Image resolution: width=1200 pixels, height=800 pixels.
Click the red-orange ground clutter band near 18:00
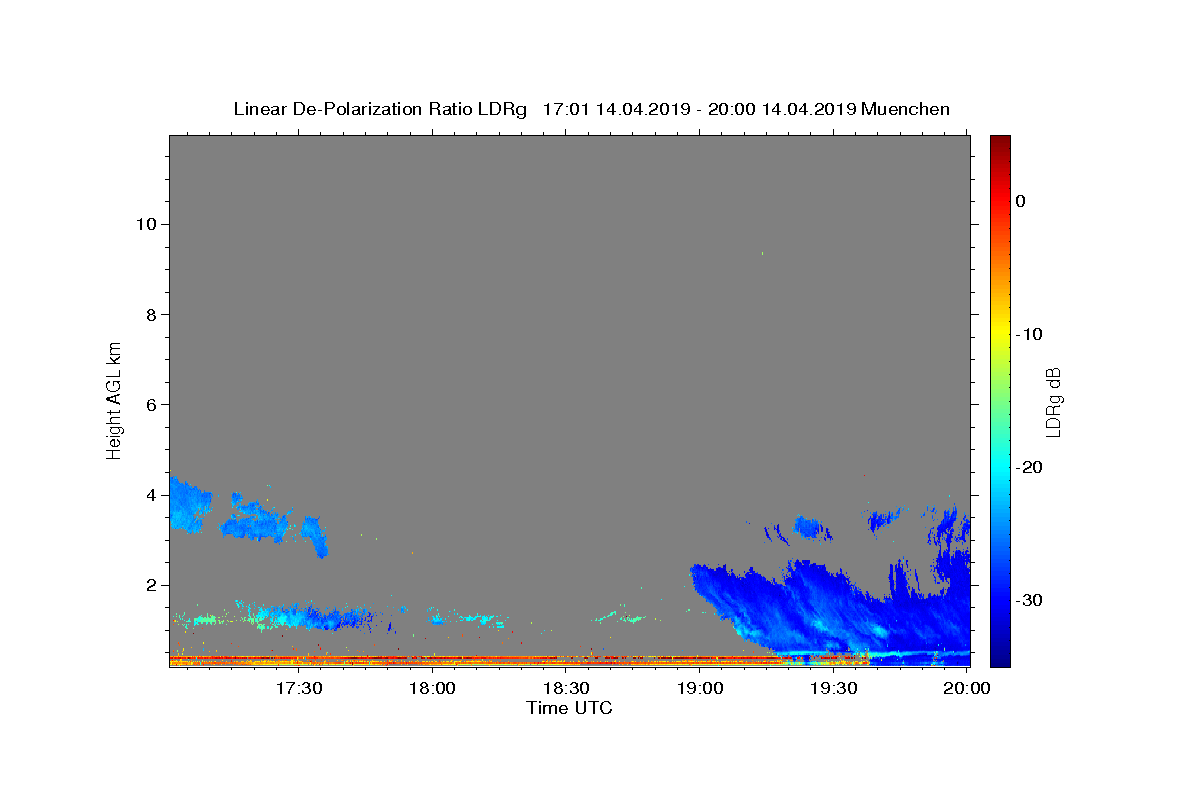(433, 659)
